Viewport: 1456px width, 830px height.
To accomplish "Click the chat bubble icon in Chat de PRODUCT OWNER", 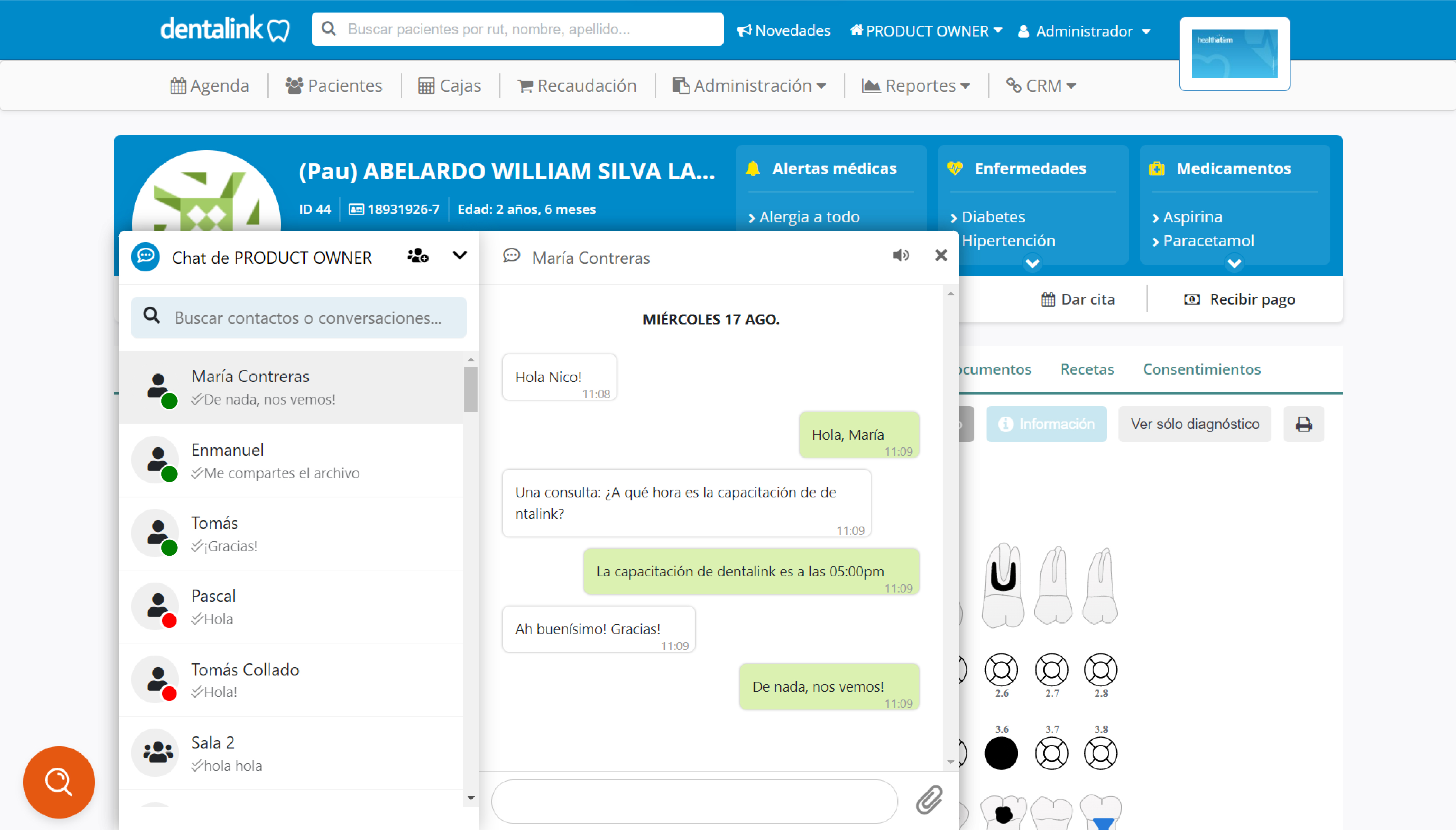I will pos(146,256).
